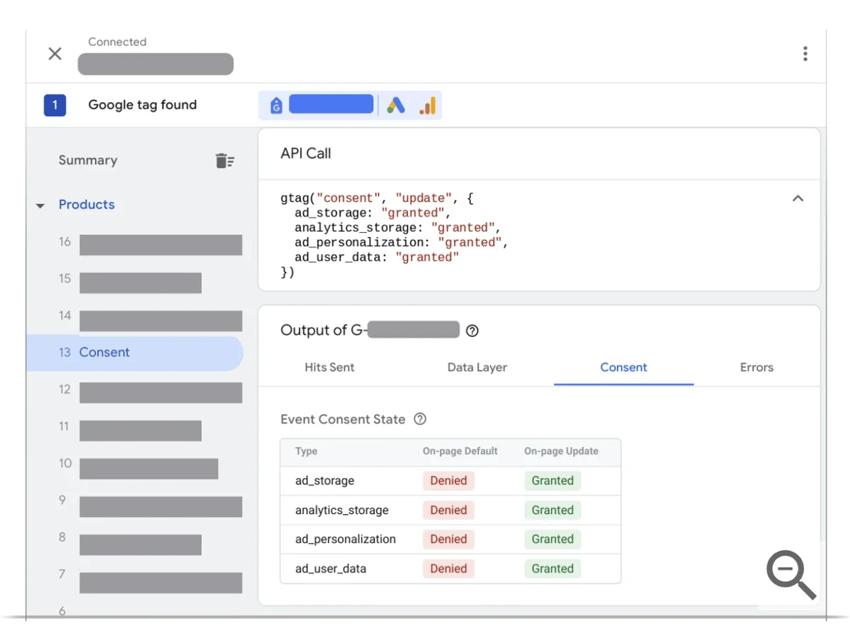850x640 pixels.
Task: Open help for Output of G- tag
Action: click(x=472, y=331)
